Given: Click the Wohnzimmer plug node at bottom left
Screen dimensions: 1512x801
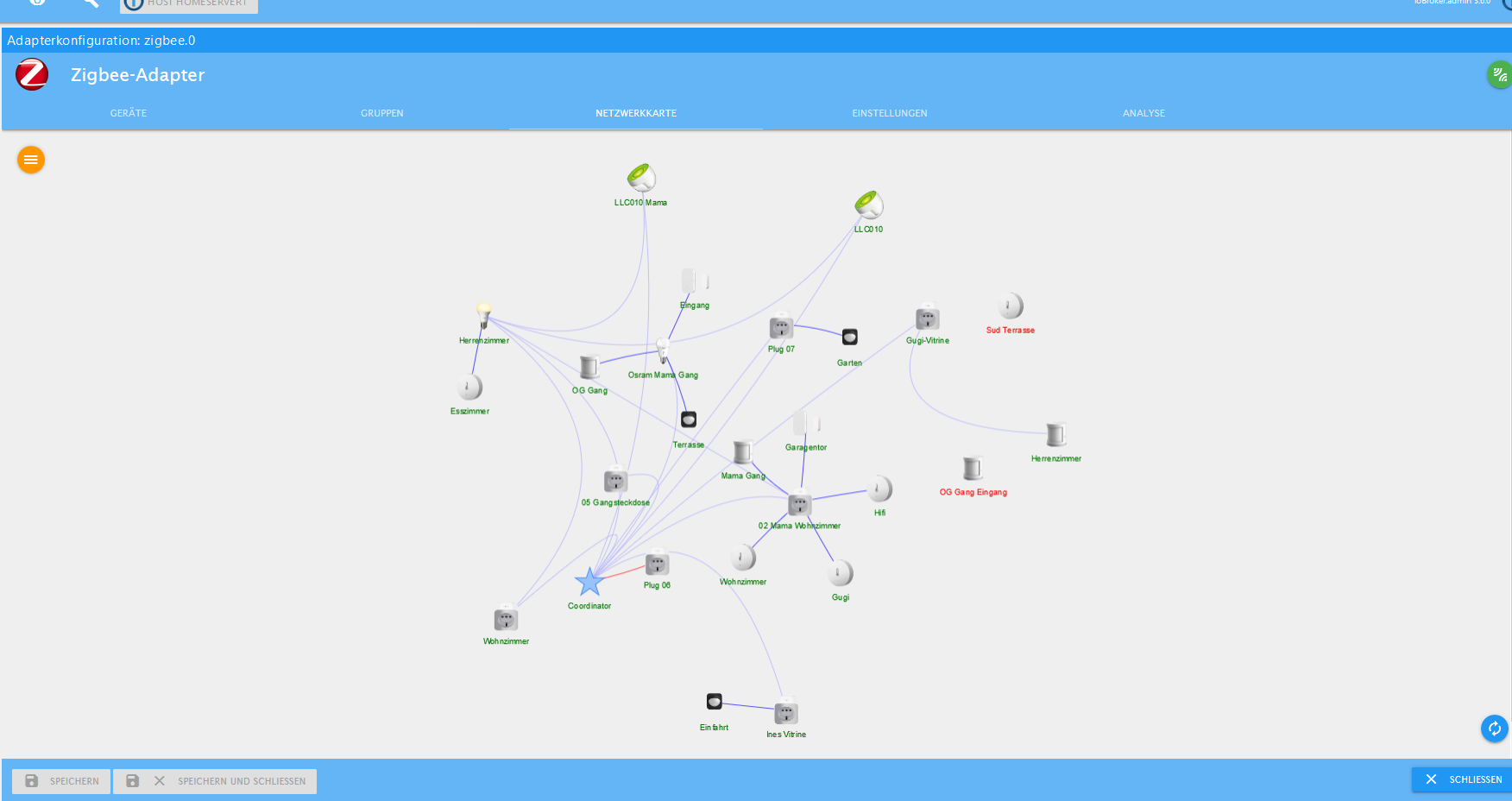Looking at the screenshot, I should click(506, 619).
